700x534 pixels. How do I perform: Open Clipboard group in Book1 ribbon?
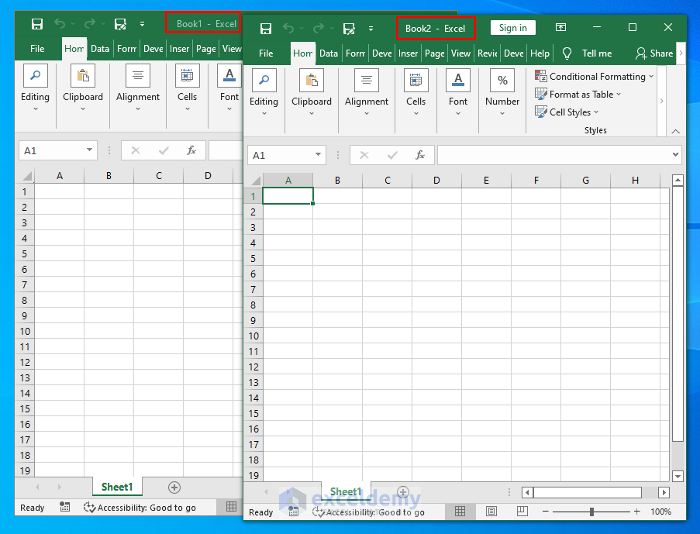click(83, 88)
